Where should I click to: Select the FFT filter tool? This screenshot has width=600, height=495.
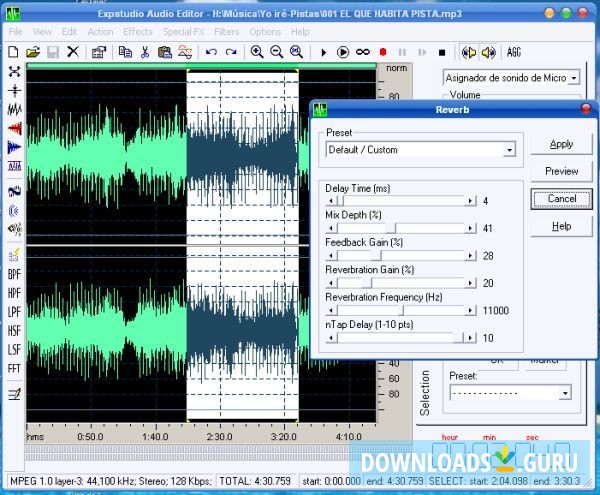point(14,368)
